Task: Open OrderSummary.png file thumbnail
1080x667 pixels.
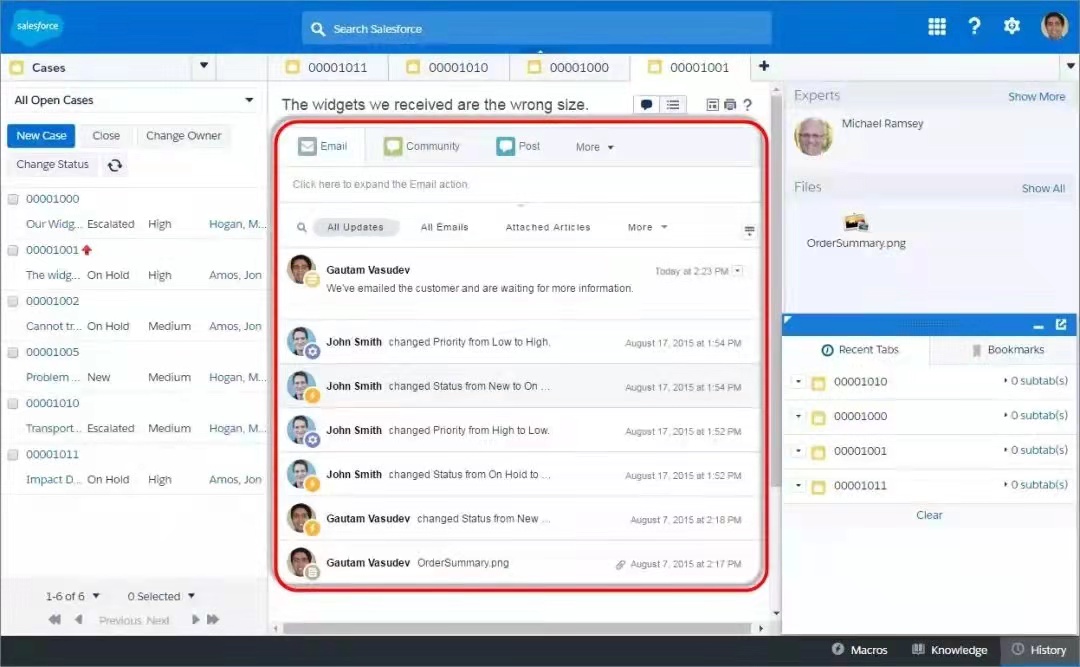Action: (855, 223)
